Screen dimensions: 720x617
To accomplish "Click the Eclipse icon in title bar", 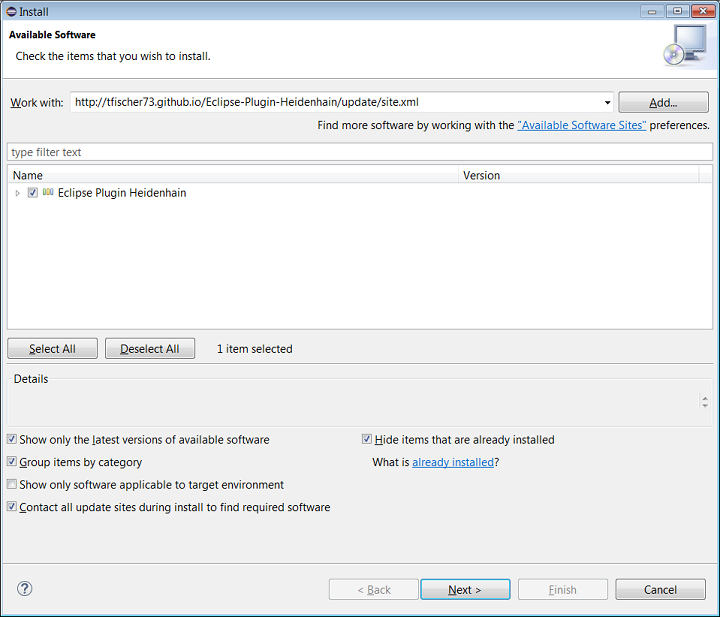I will [11, 11].
